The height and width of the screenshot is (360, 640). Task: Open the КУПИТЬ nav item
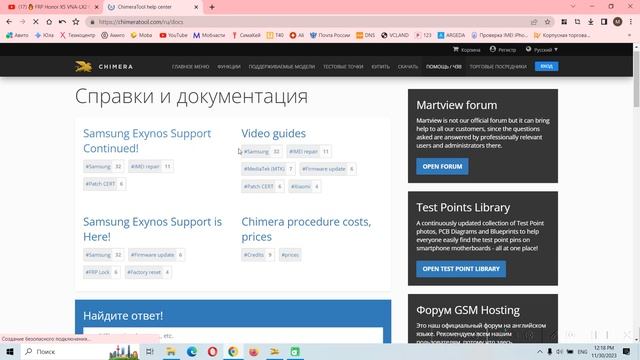pyautogui.click(x=380, y=67)
